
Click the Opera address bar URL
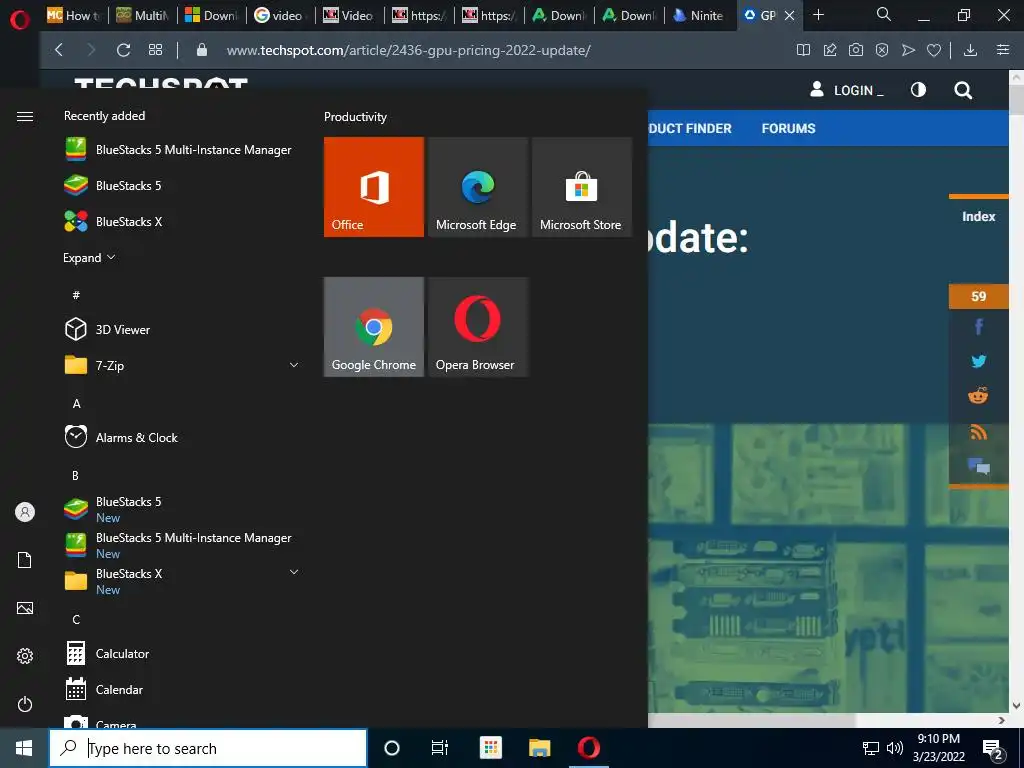pyautogui.click(x=409, y=50)
